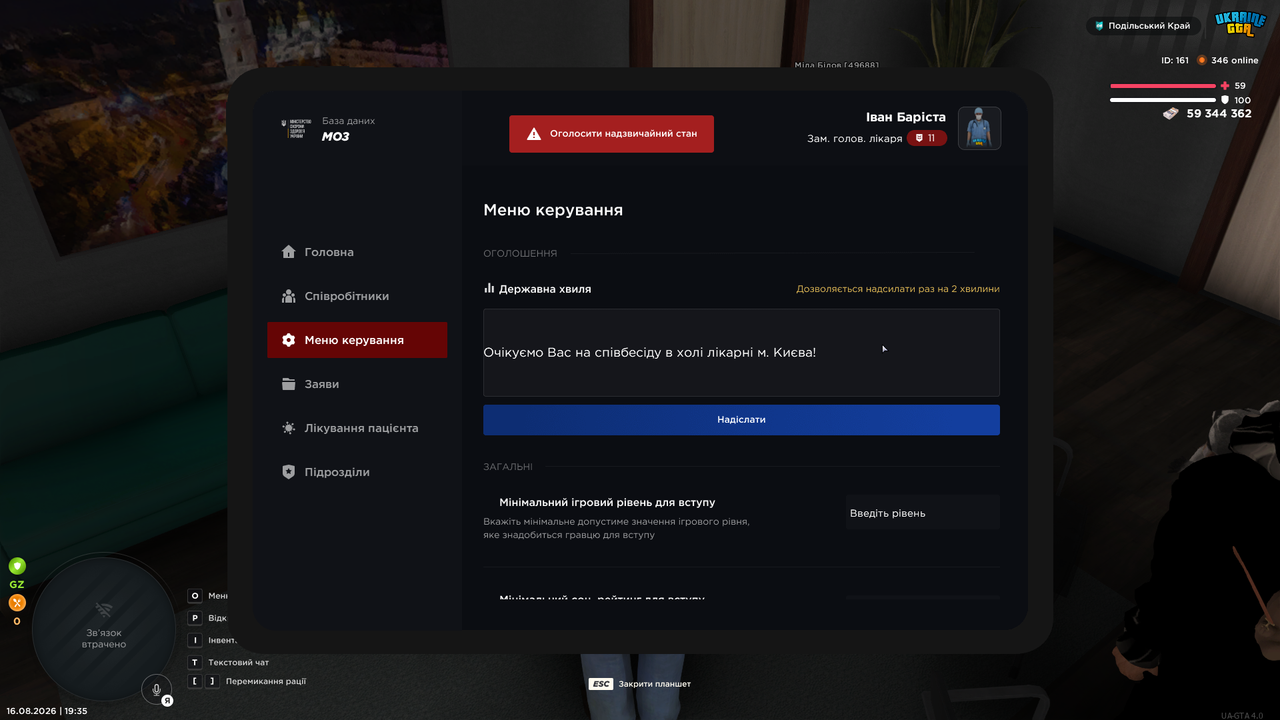The height and width of the screenshot is (720, 1280).
Task: Click Оголосити надзвичайний стан button
Action: tap(611, 134)
